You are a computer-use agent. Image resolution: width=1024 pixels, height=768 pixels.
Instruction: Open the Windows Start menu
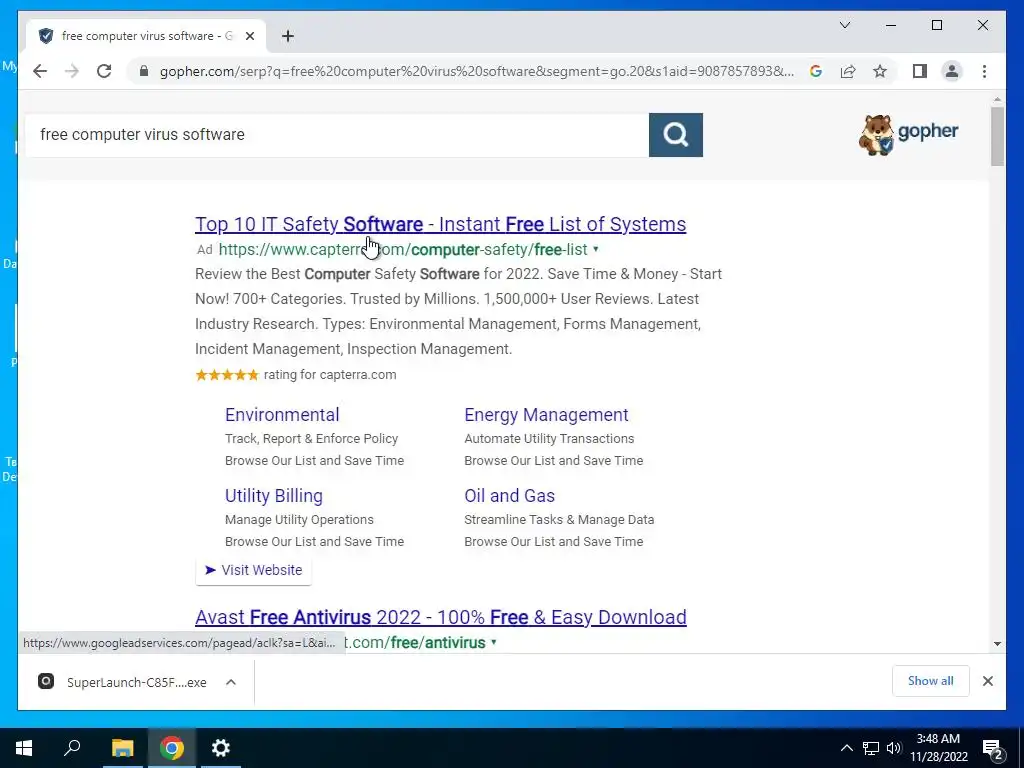pyautogui.click(x=24, y=748)
